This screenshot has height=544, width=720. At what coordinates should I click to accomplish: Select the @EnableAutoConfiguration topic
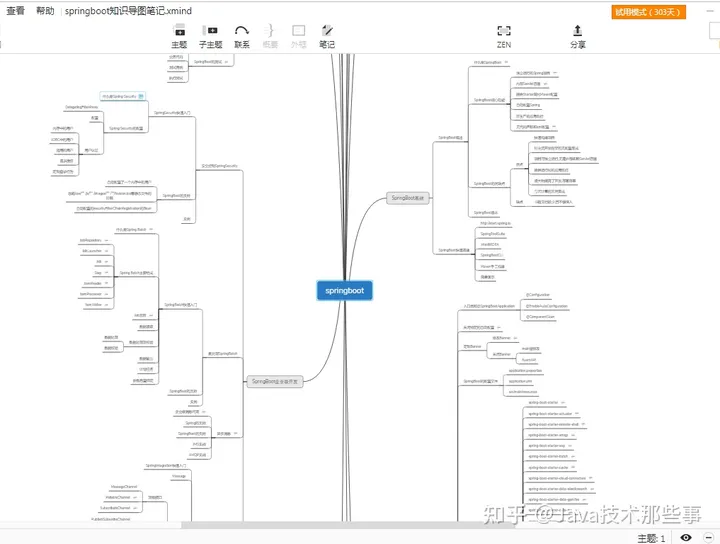(x=546, y=306)
